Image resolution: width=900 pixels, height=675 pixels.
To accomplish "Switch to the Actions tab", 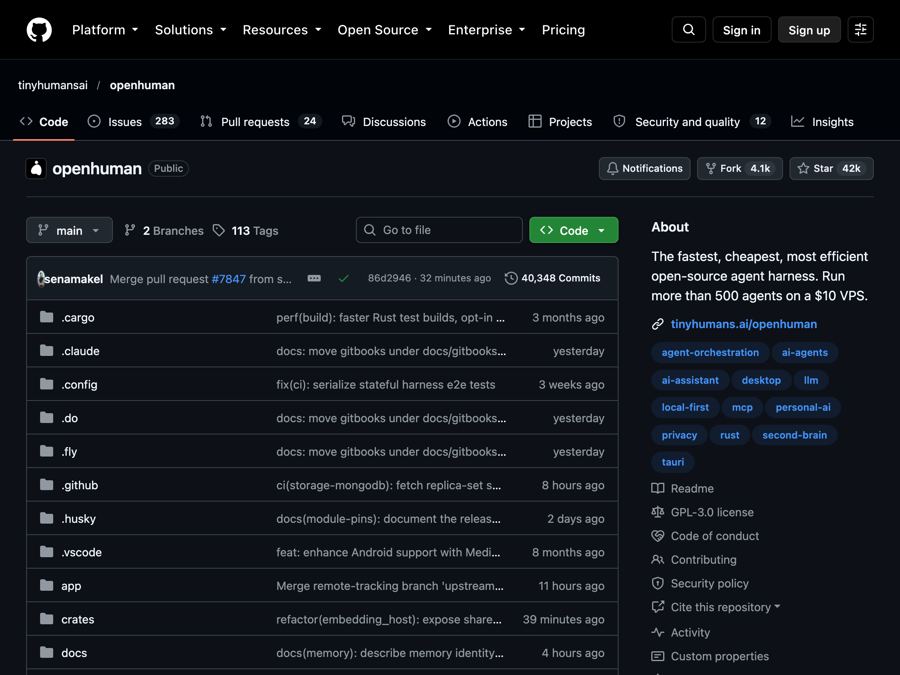I will tap(478, 122).
